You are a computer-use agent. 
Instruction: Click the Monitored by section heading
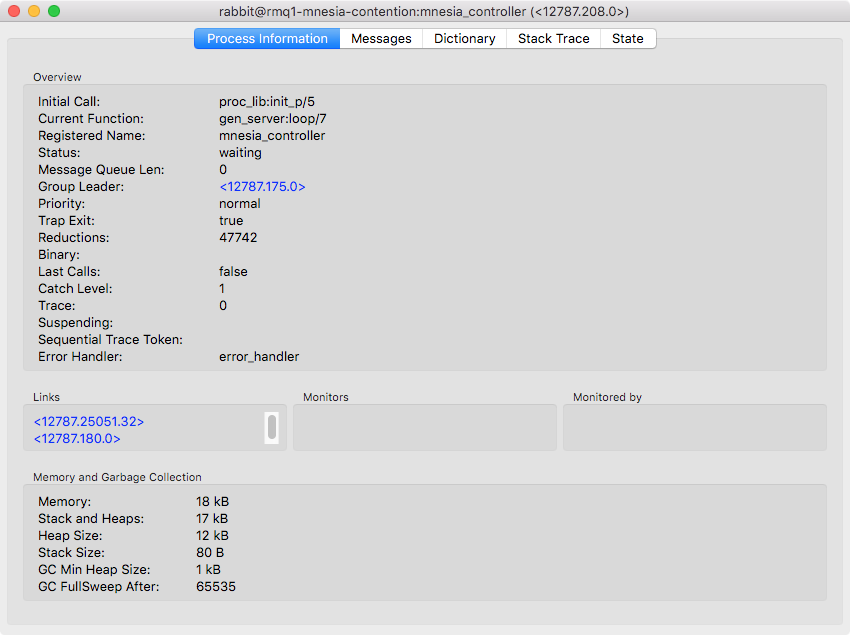pyautogui.click(x=607, y=397)
